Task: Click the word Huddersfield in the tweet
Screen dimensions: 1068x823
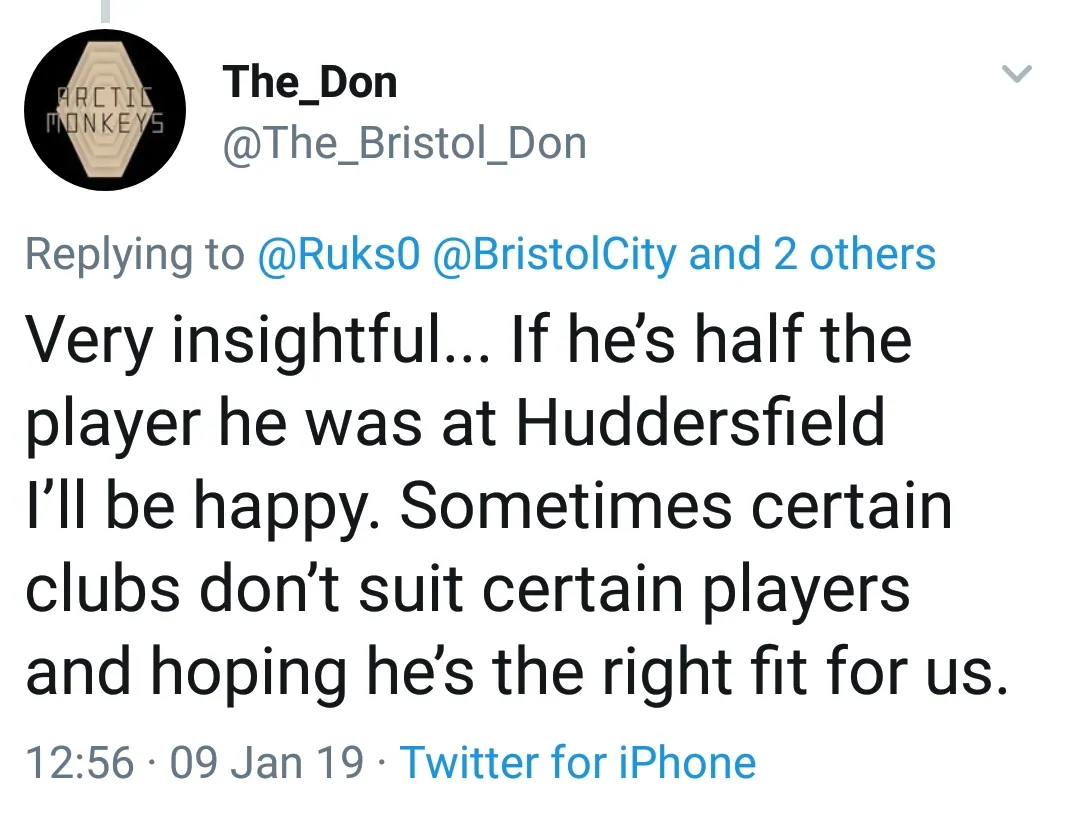Action: click(x=700, y=422)
